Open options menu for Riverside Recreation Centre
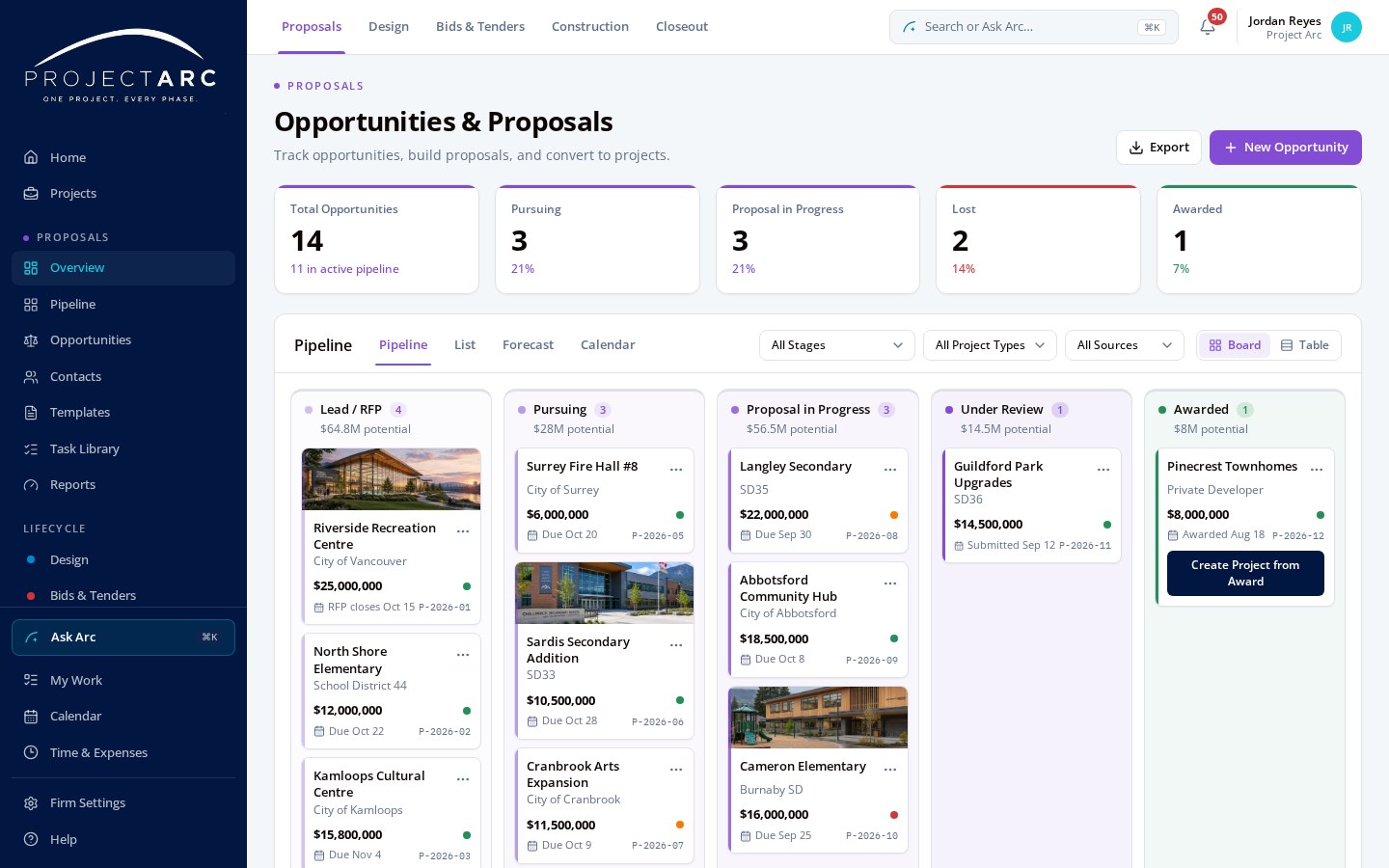This screenshot has width=1389, height=868. pyautogui.click(x=463, y=531)
